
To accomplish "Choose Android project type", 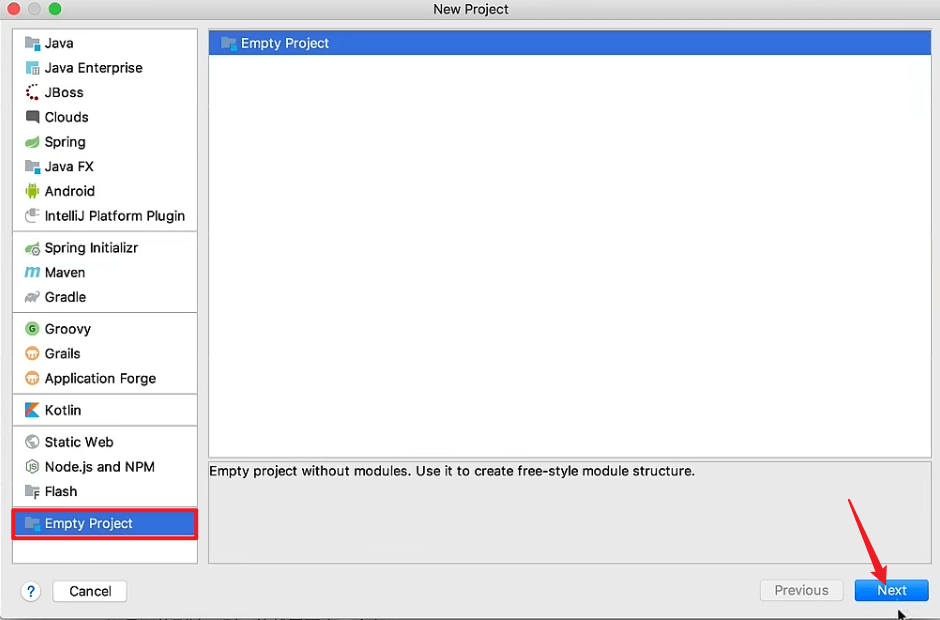I will [x=105, y=191].
